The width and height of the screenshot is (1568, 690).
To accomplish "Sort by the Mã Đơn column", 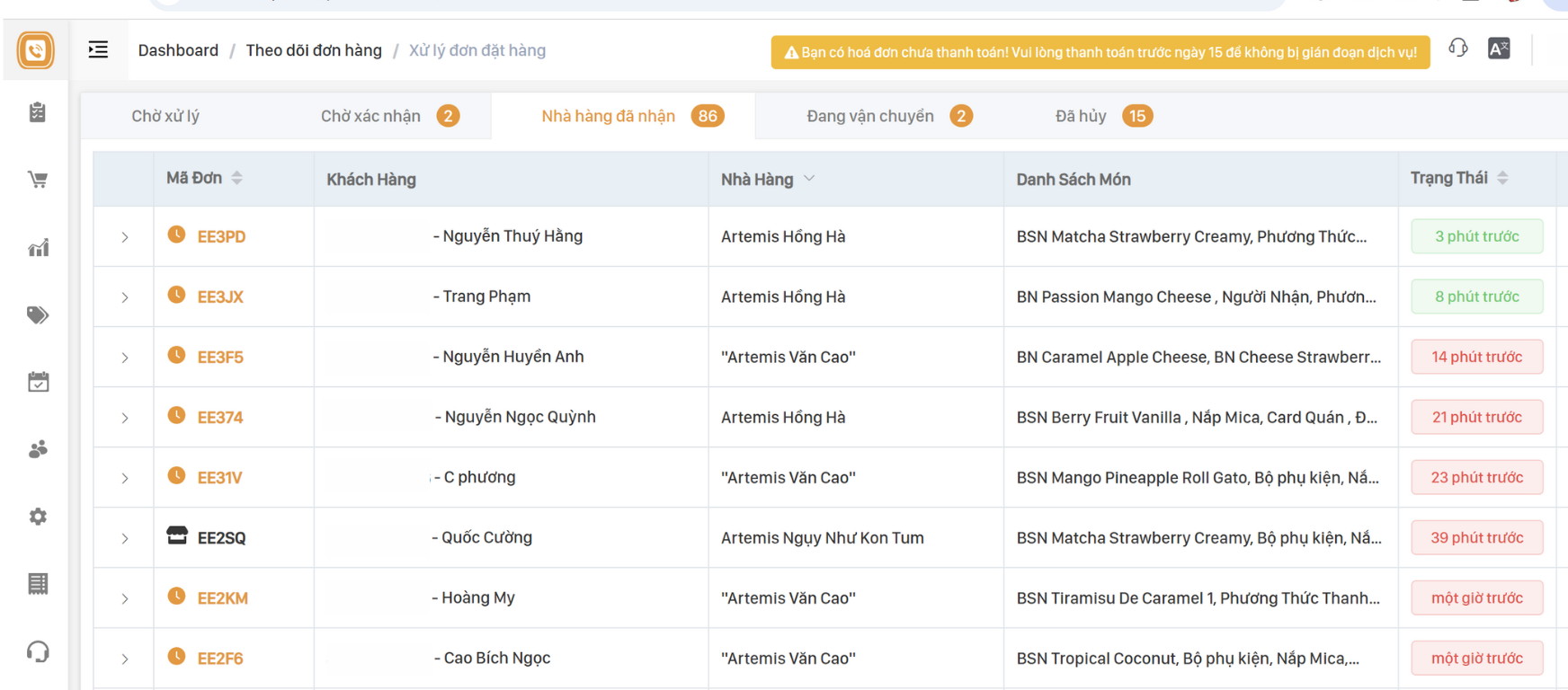I will [x=236, y=178].
